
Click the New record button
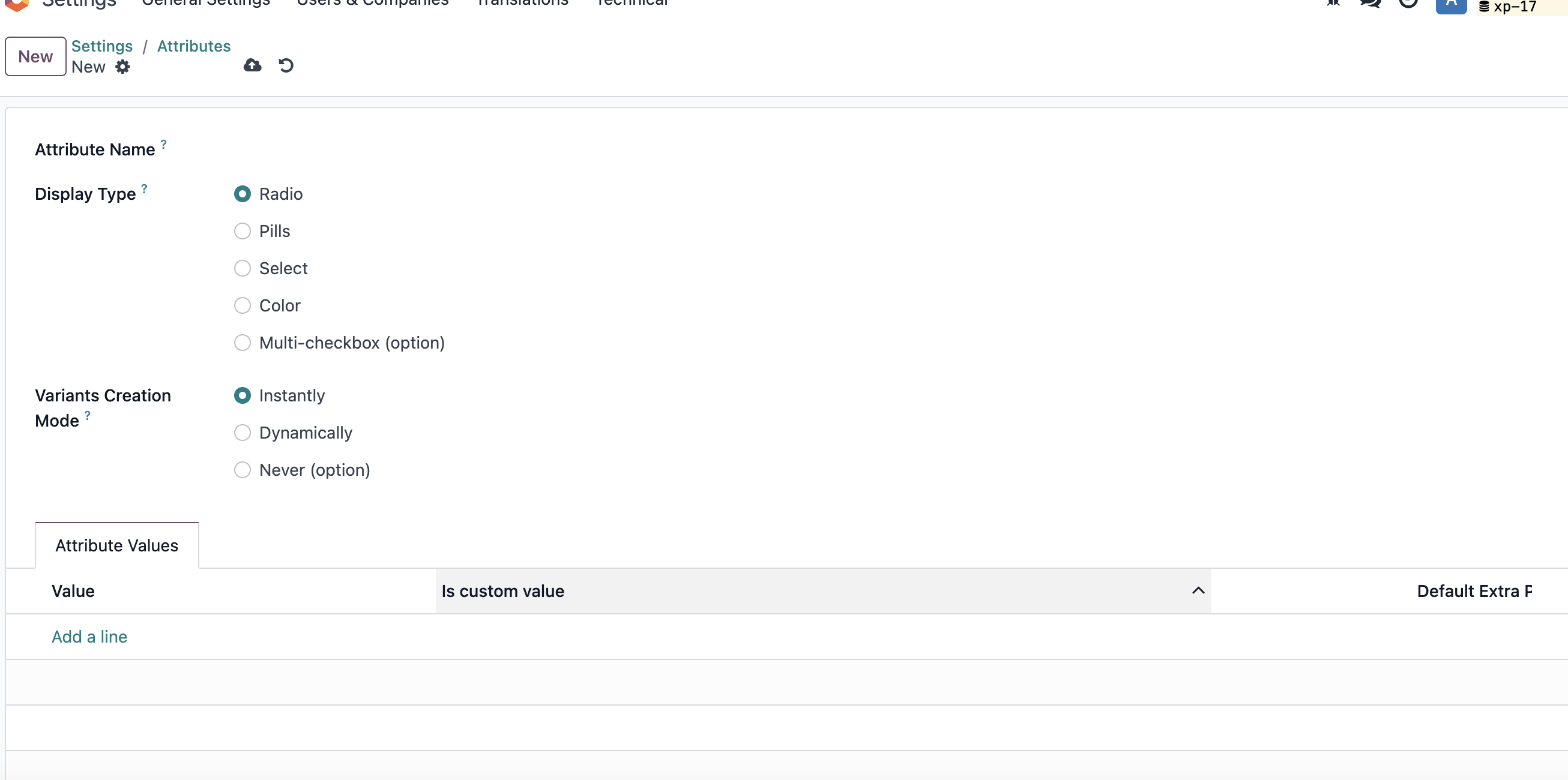click(35, 56)
